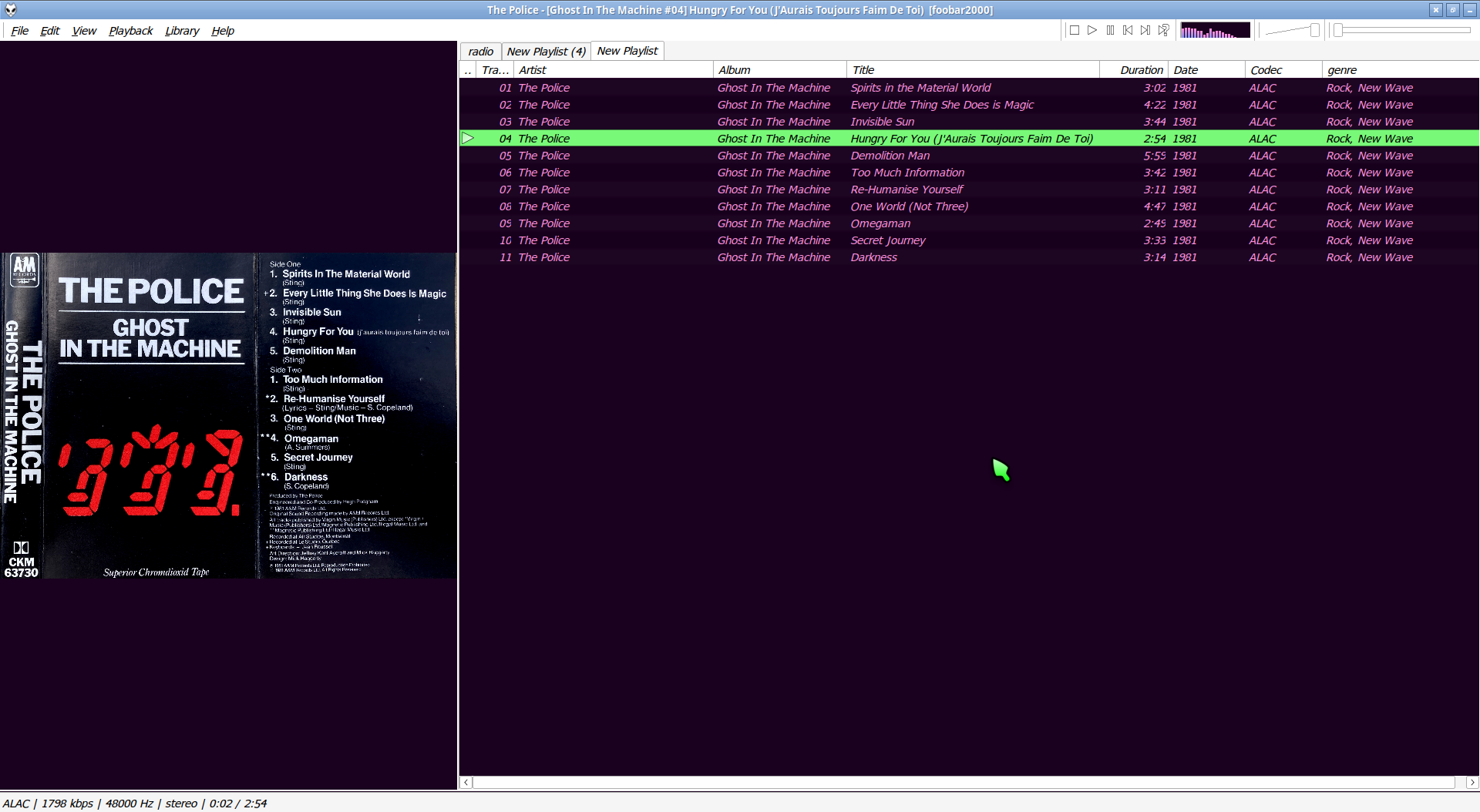The image size is (1480, 812).
Task: Stop playback with the Stop button
Action: [x=1075, y=30]
